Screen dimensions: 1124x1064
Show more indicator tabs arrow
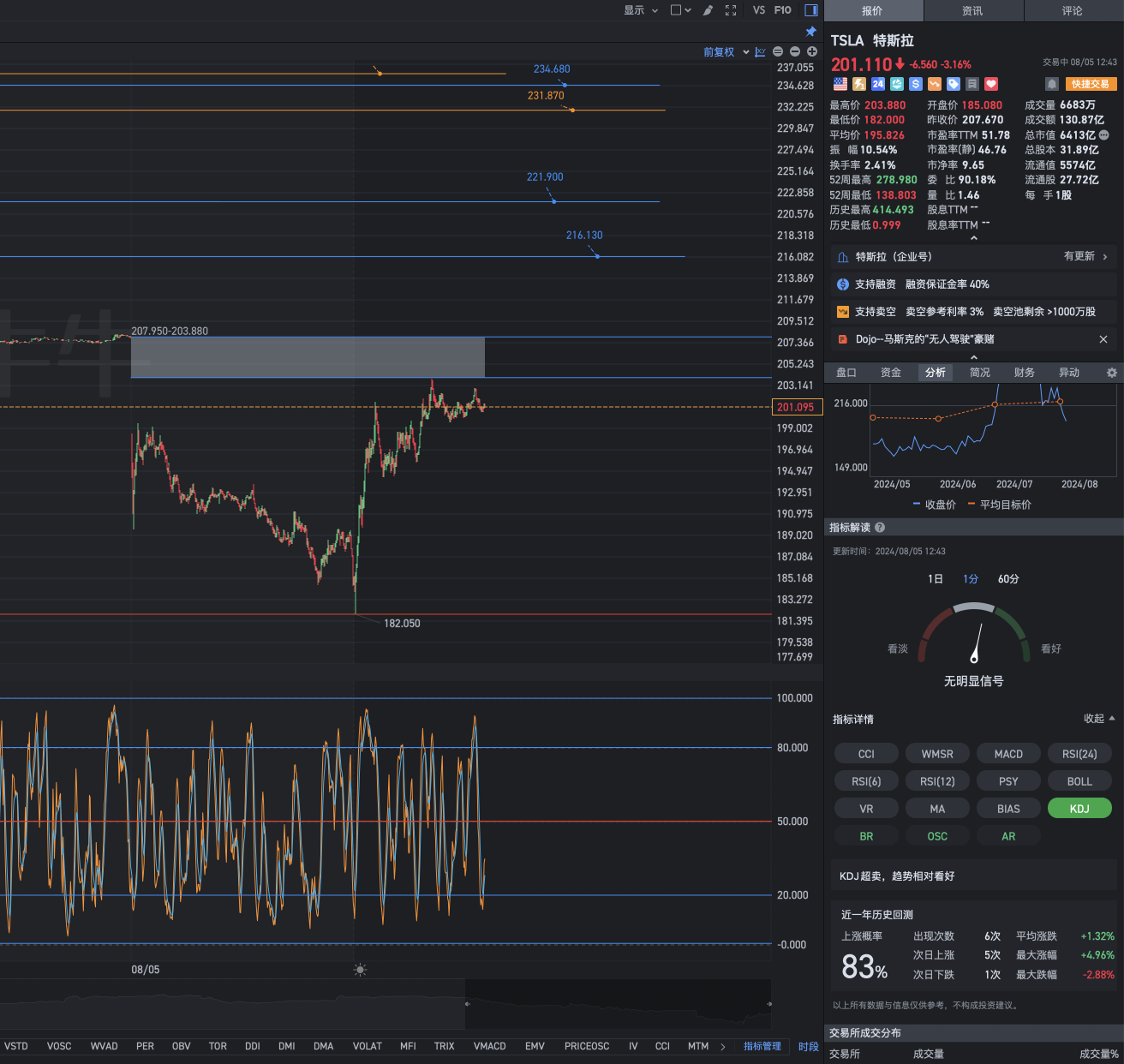coord(723,1047)
